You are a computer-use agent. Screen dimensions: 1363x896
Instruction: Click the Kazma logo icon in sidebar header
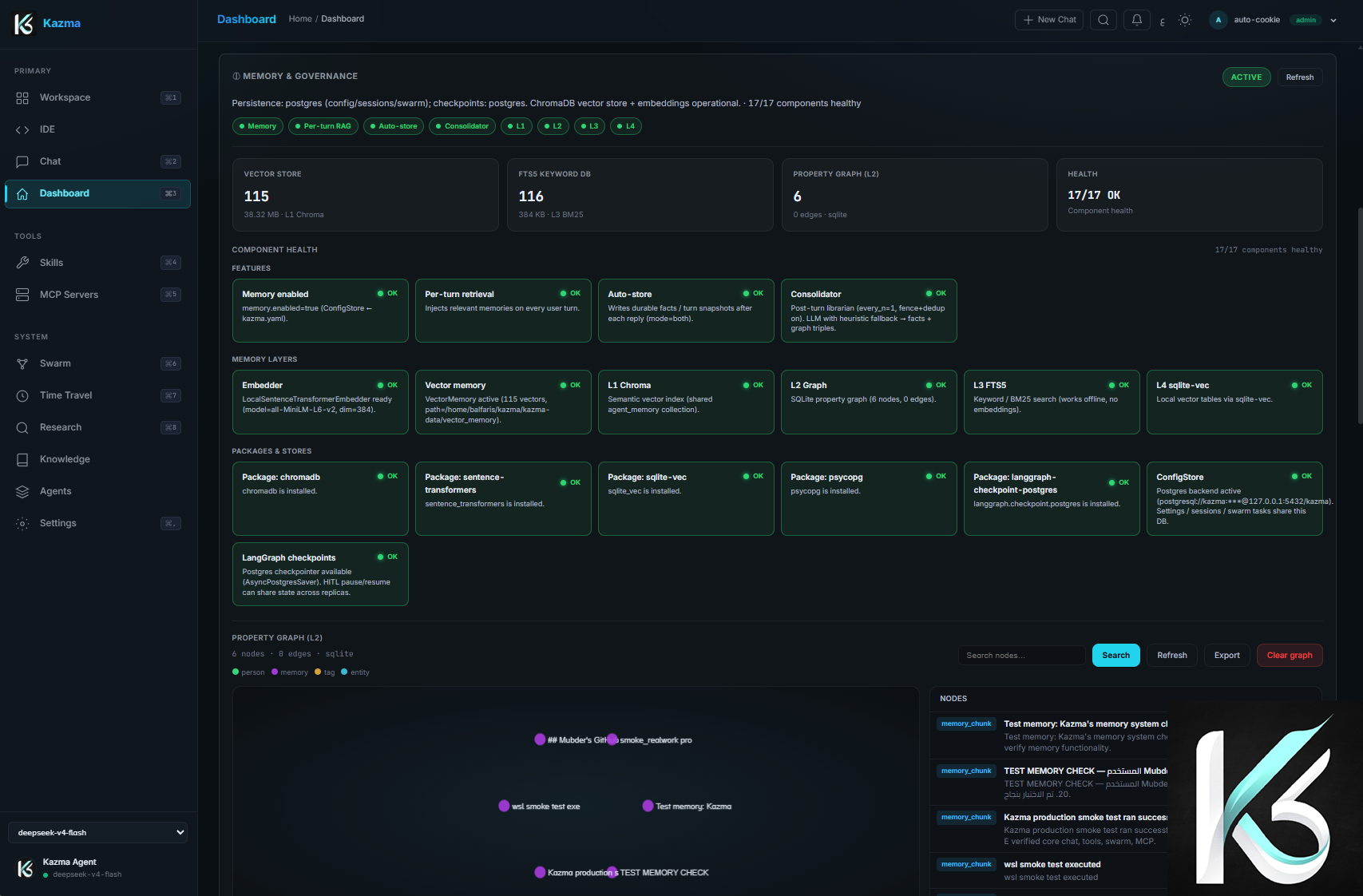coord(25,23)
